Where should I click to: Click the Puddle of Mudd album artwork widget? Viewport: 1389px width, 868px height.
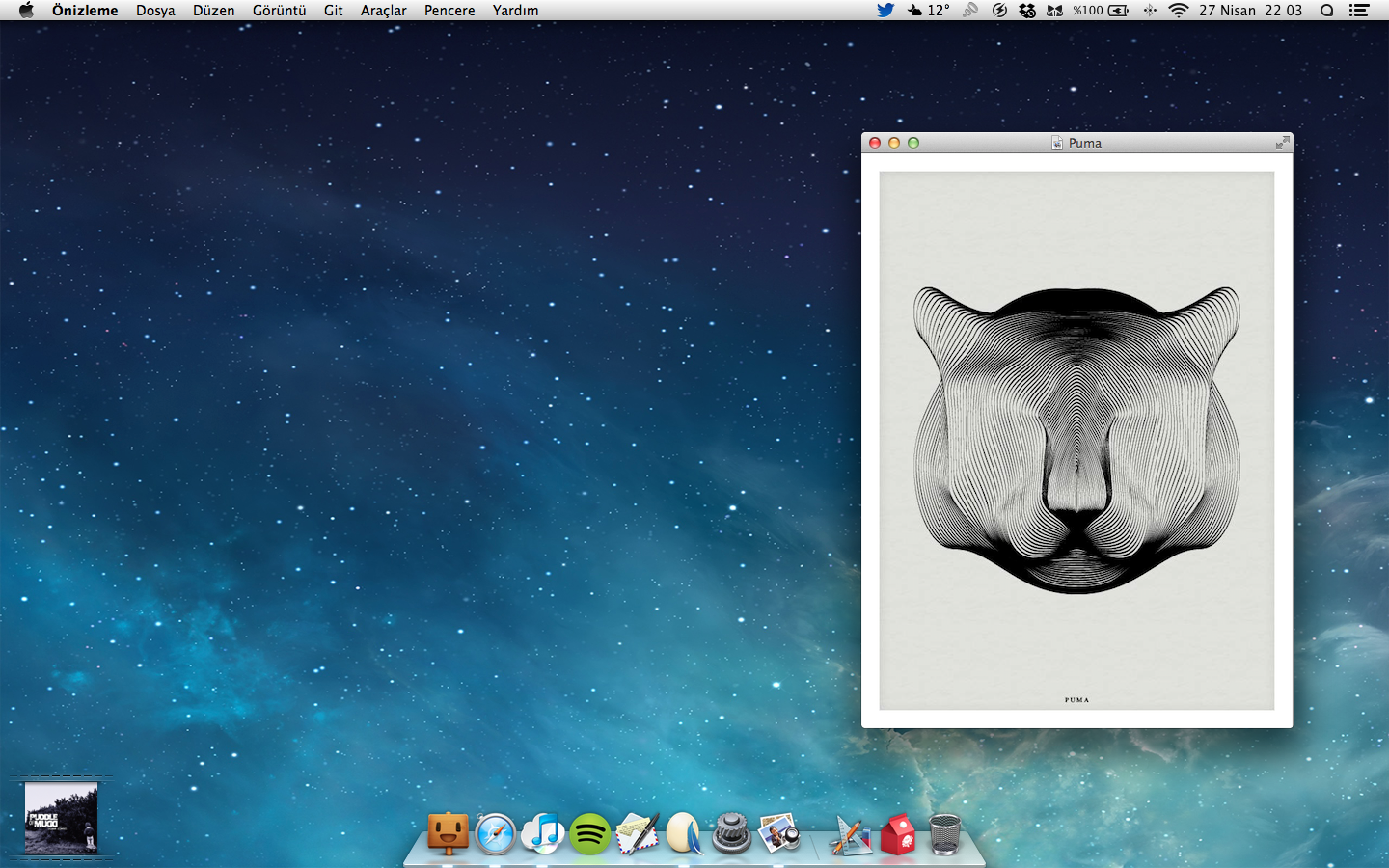[61, 818]
